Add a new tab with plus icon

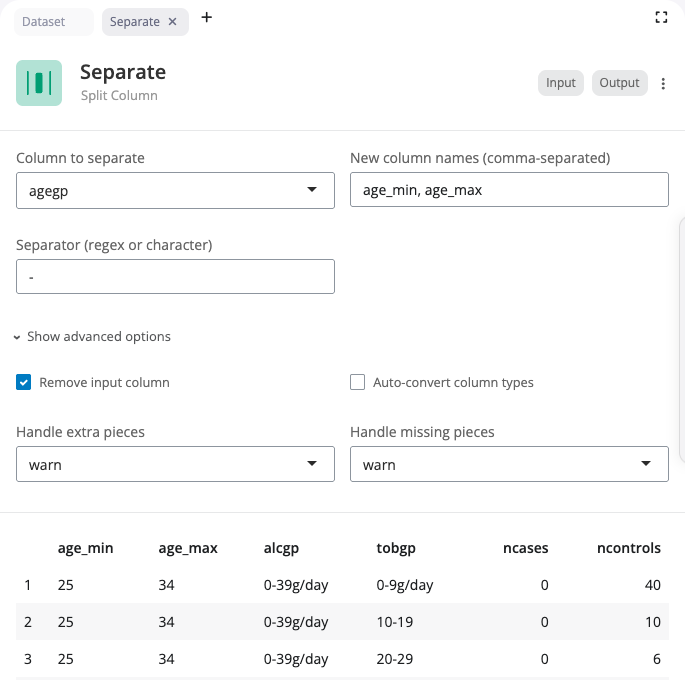pos(207,18)
